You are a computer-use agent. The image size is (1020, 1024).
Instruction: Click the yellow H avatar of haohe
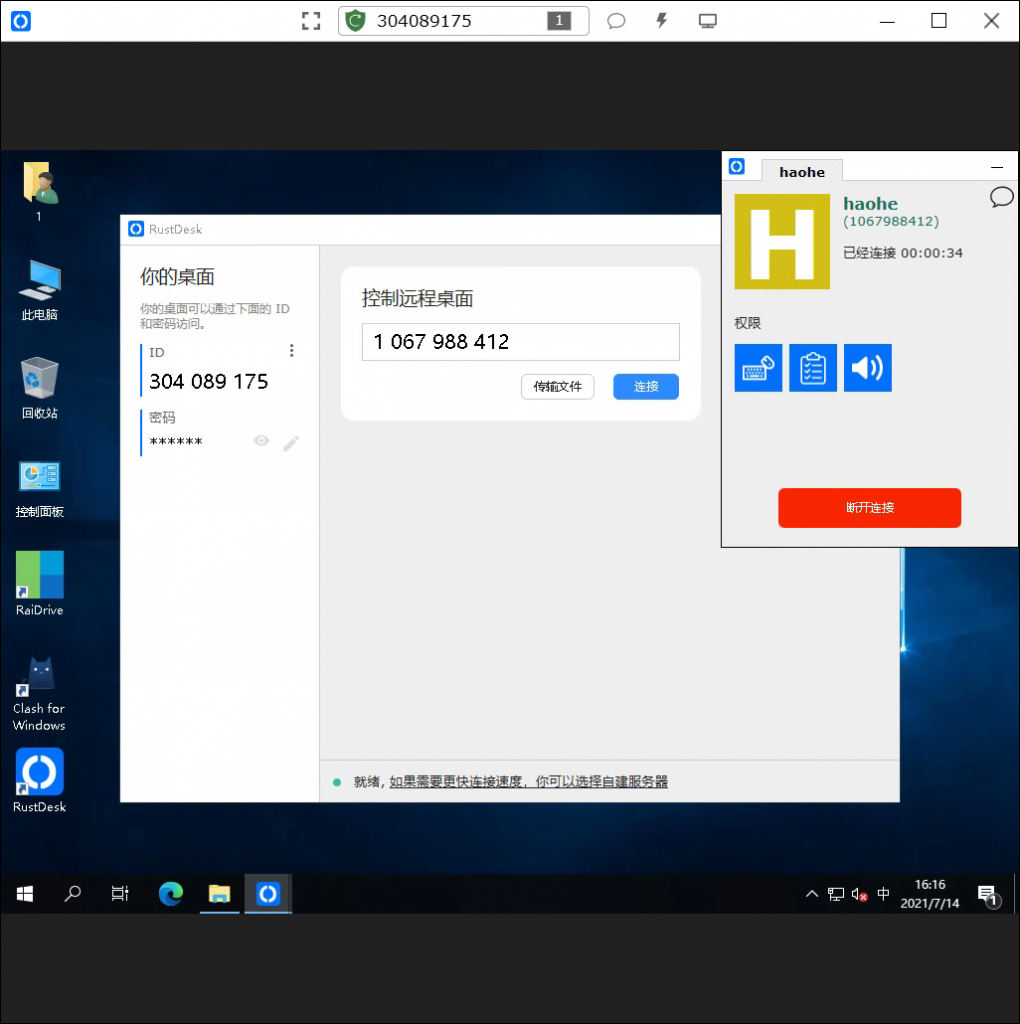(x=782, y=242)
